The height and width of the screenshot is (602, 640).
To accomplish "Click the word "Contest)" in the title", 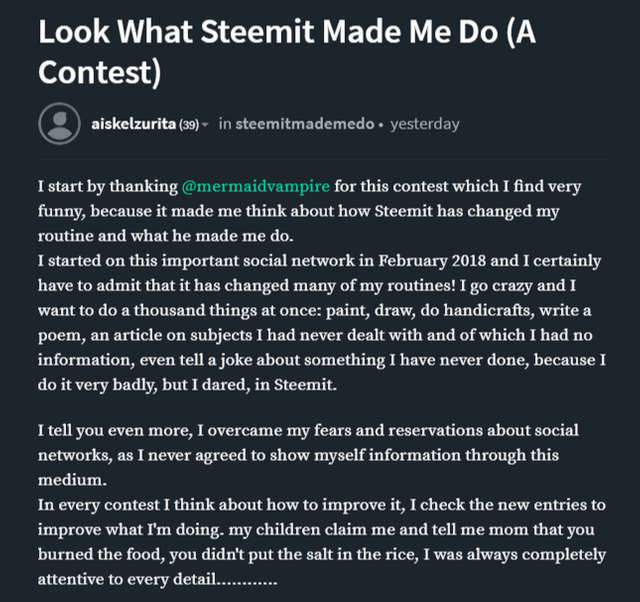I will tap(100, 73).
